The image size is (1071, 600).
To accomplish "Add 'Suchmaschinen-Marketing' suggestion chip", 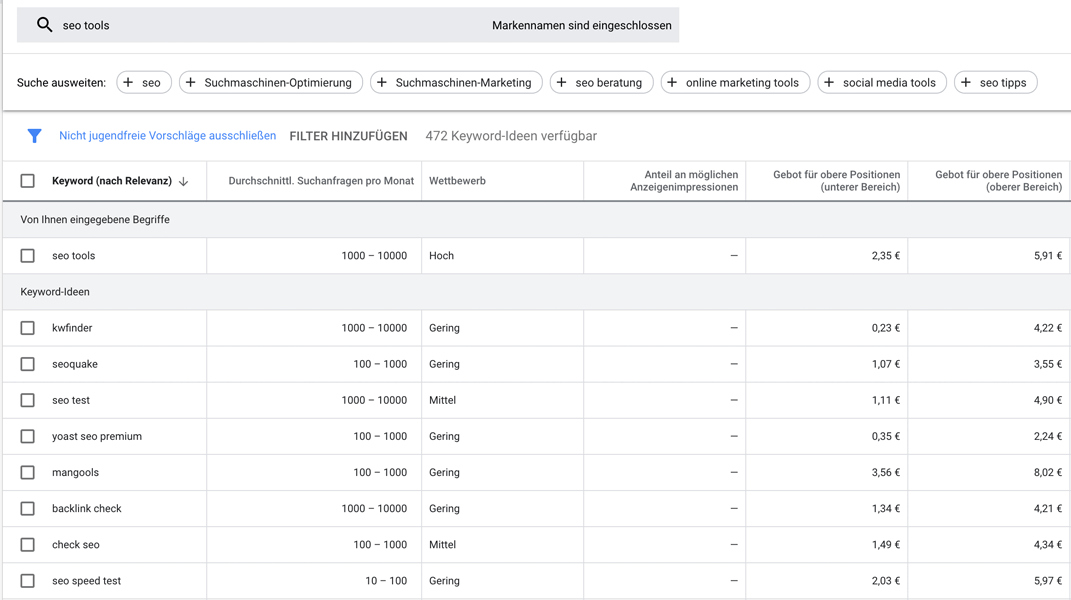I will pos(456,83).
